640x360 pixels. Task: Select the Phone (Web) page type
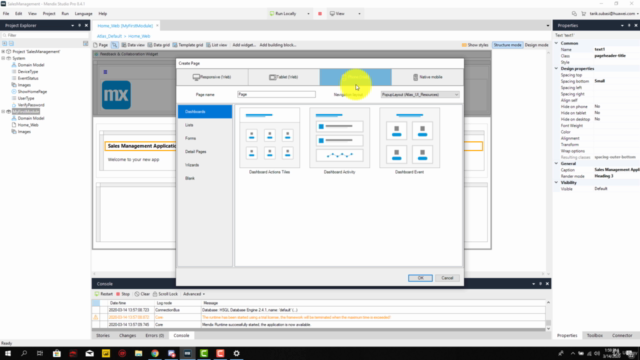[355, 77]
